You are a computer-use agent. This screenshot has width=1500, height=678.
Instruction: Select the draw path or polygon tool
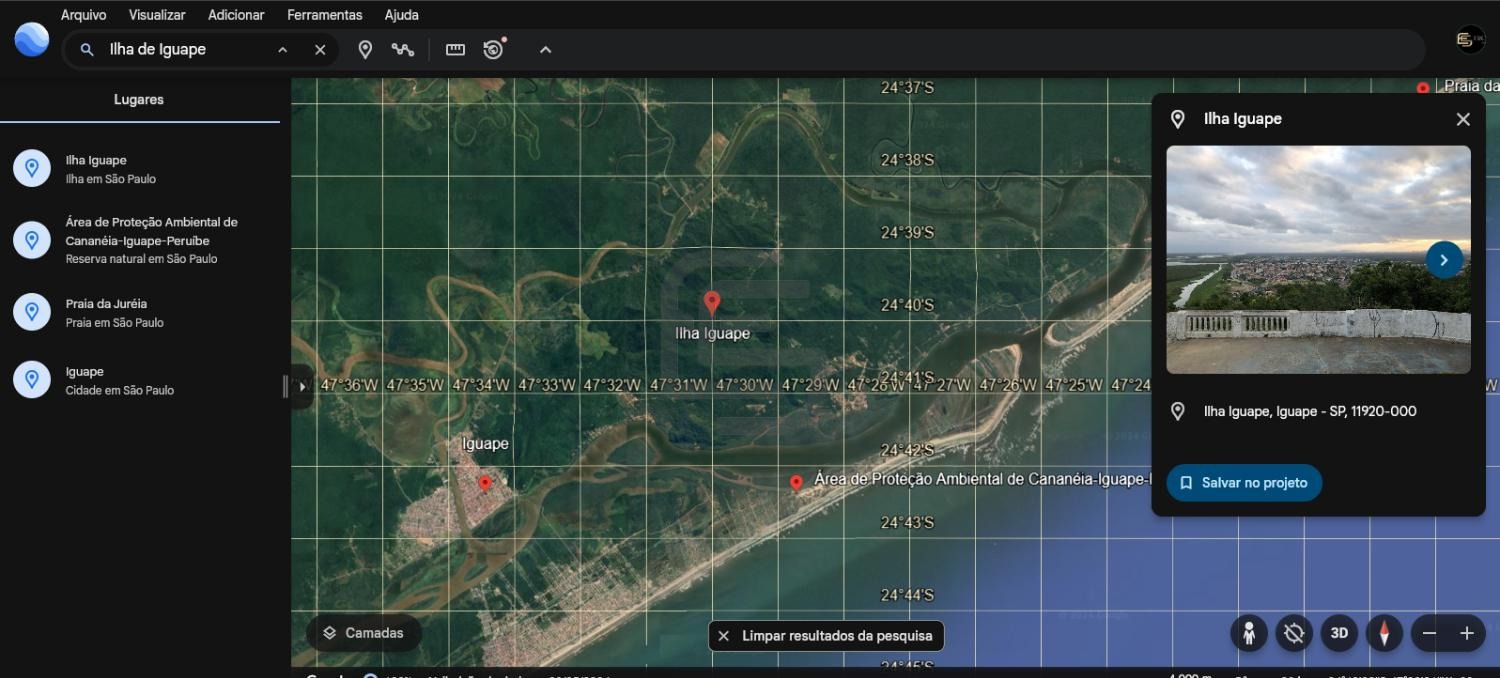click(403, 50)
